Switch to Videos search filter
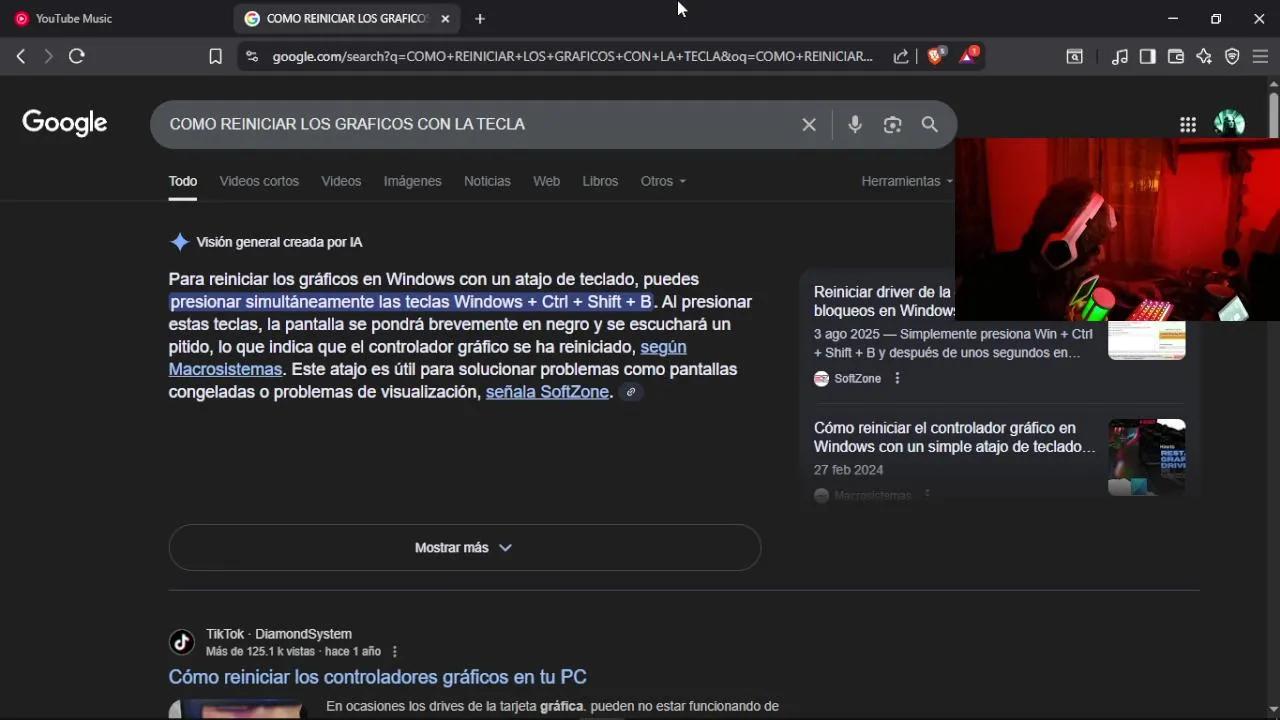This screenshot has height=720, width=1280. pos(341,181)
